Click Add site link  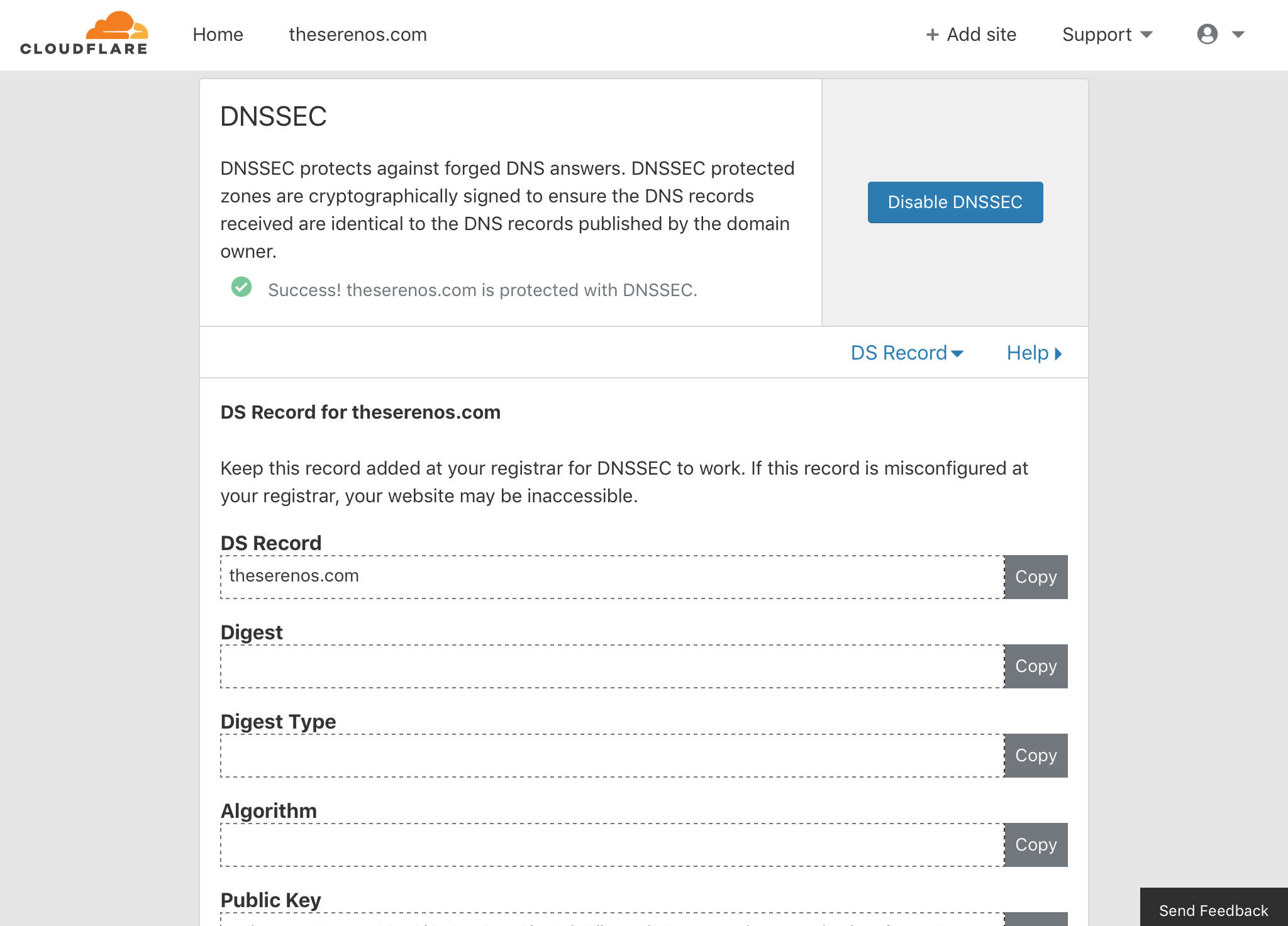[972, 35]
